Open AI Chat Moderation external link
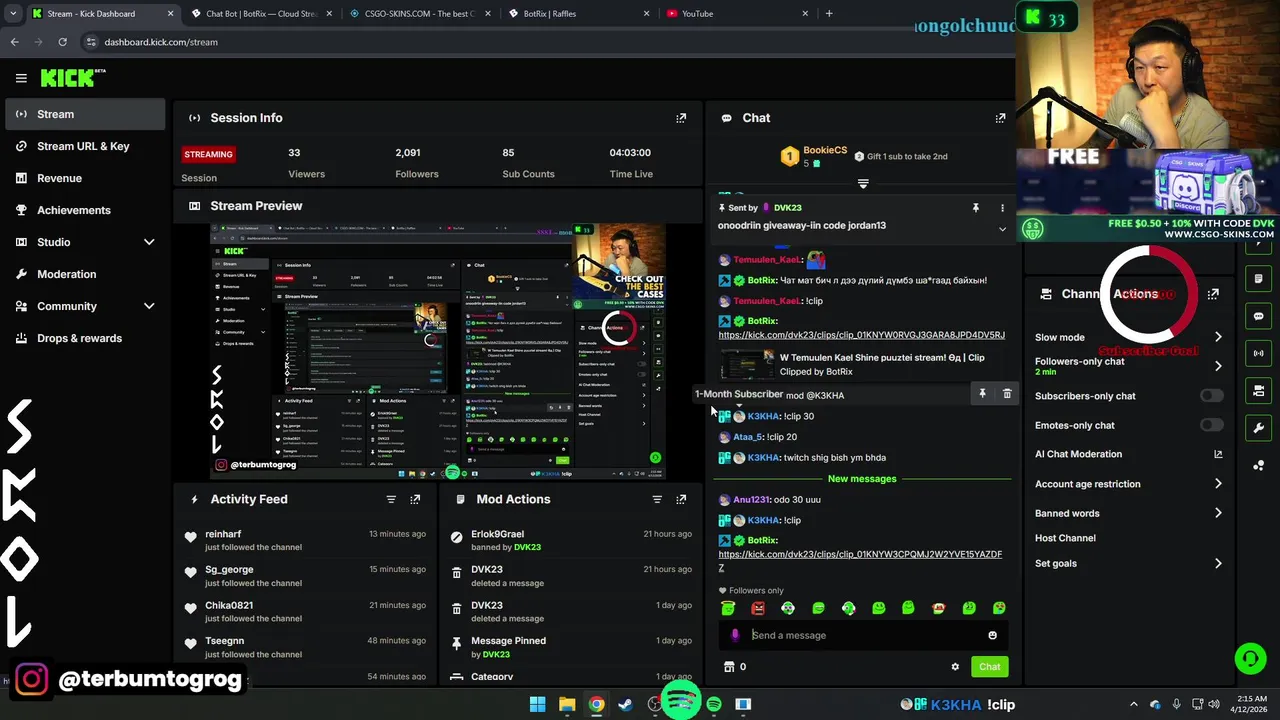 pos(1218,454)
